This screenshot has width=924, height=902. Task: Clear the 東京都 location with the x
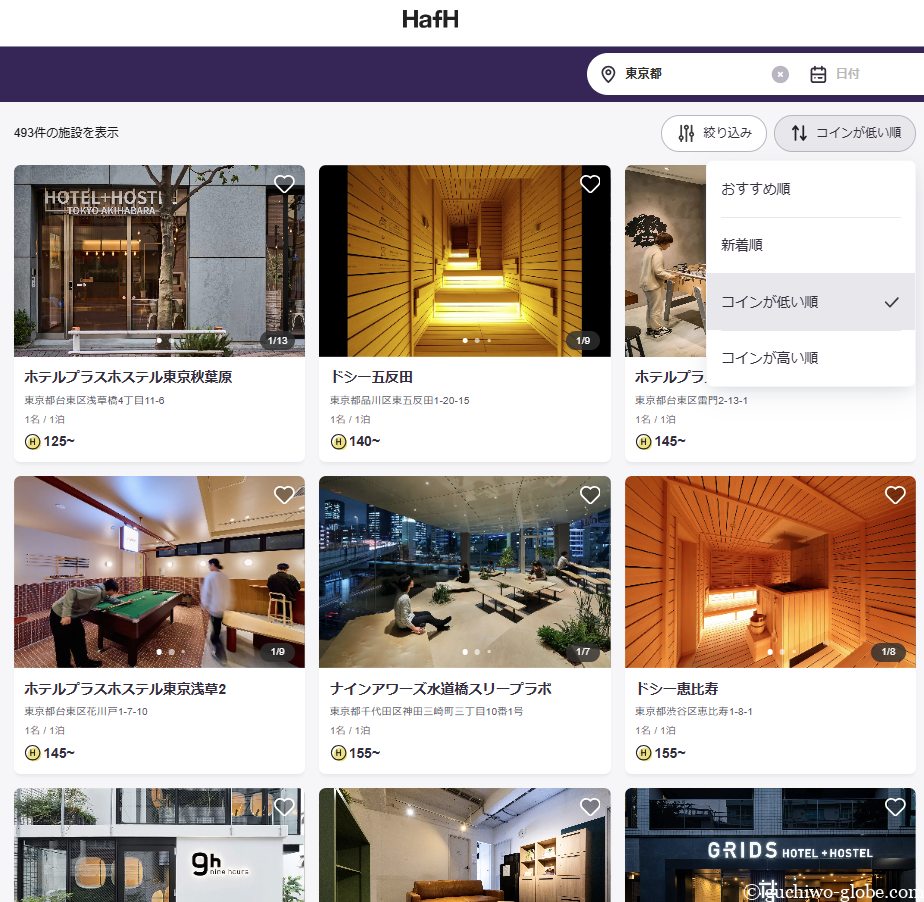780,74
